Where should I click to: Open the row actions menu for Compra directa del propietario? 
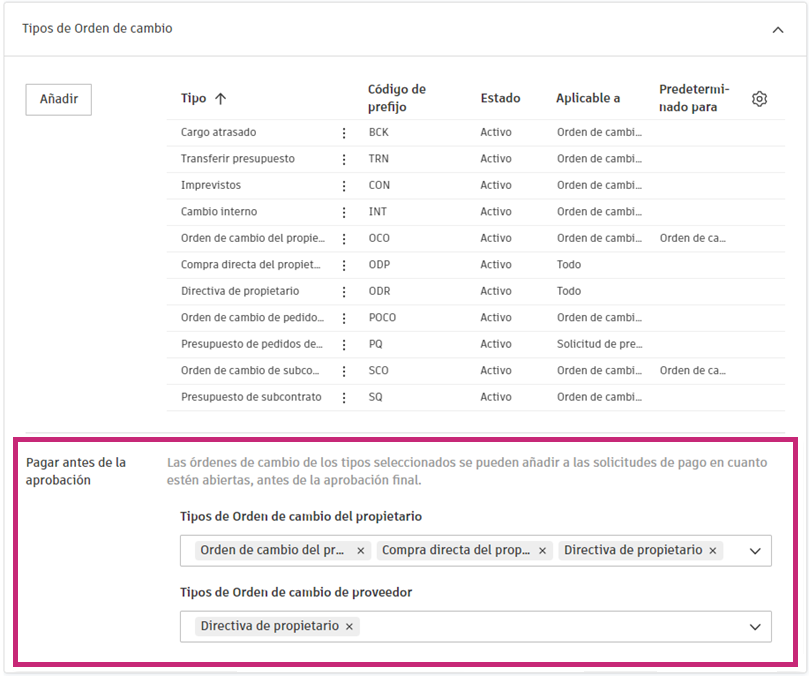345,264
